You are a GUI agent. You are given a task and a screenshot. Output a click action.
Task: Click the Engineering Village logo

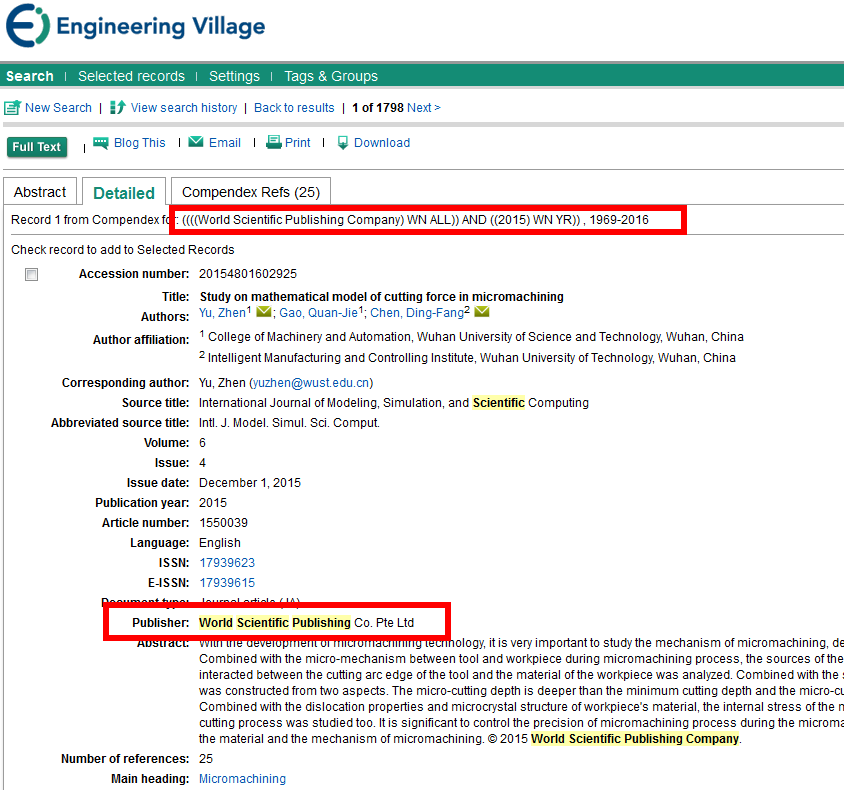click(x=135, y=27)
